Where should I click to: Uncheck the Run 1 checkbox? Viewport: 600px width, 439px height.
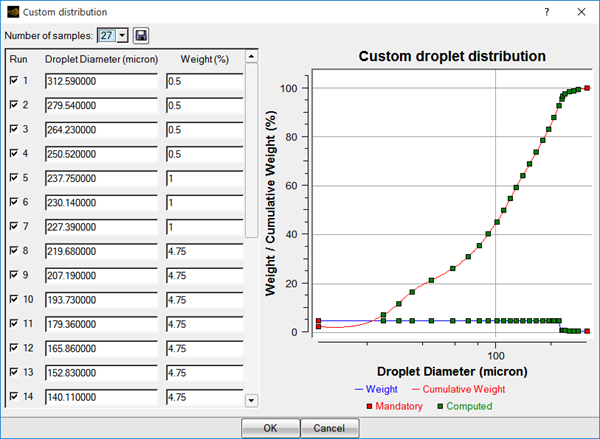coord(13,80)
